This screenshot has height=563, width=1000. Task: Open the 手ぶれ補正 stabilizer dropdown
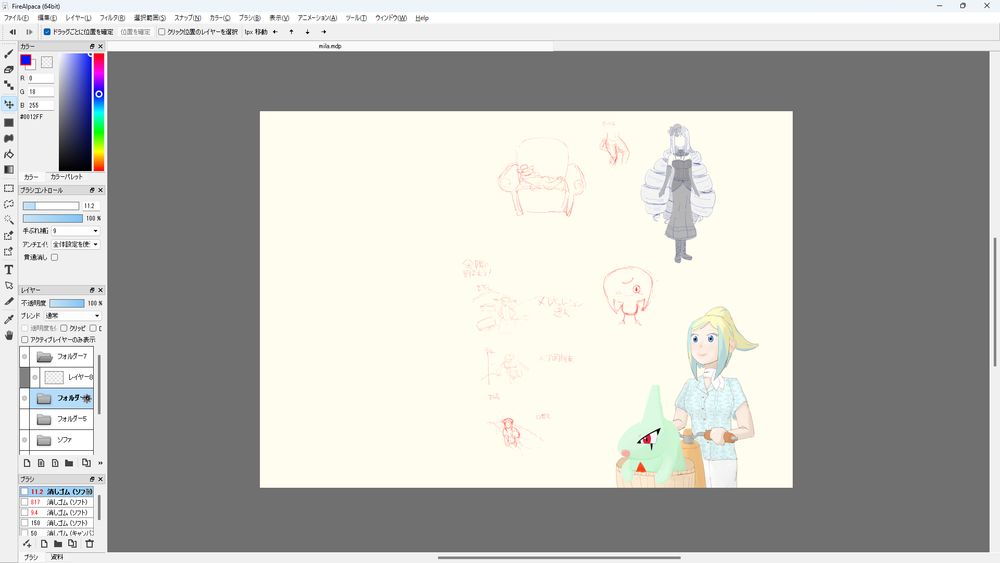[75, 231]
